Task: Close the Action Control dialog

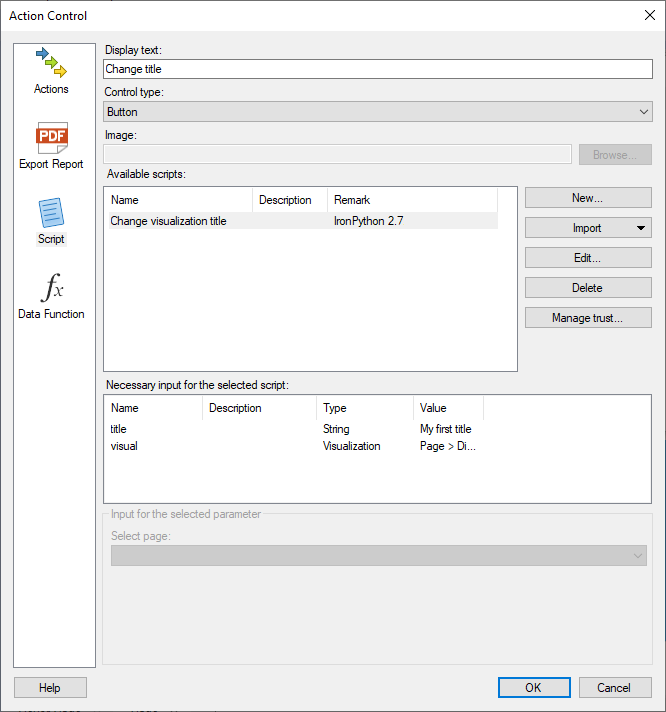Action: coord(650,15)
